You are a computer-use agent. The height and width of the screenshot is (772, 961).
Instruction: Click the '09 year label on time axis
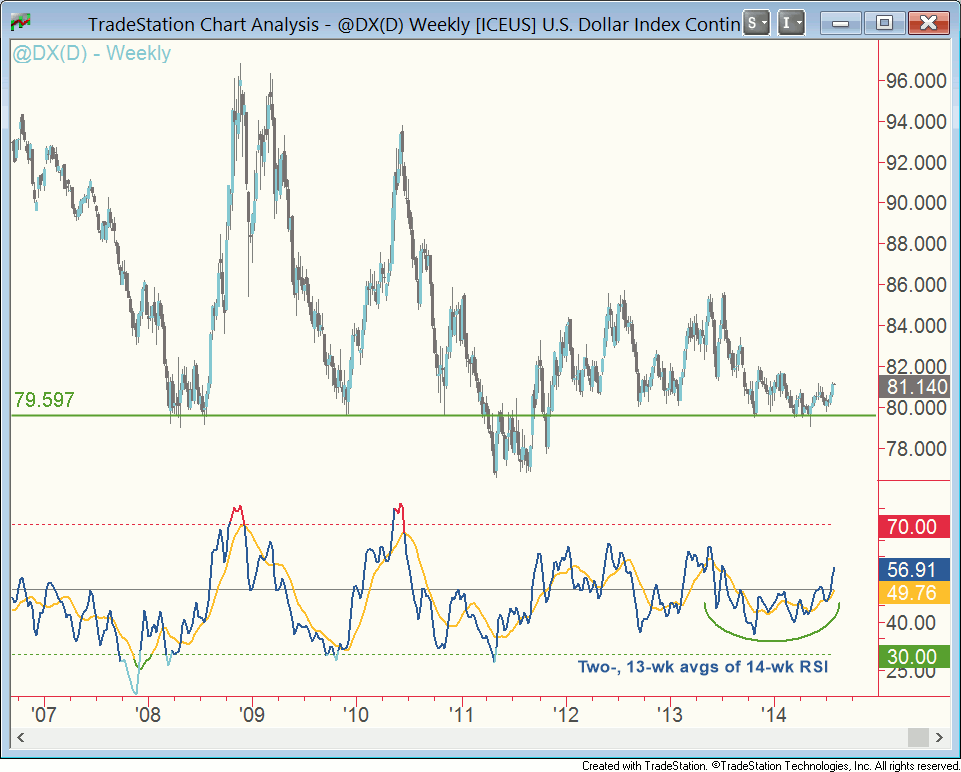coord(250,714)
